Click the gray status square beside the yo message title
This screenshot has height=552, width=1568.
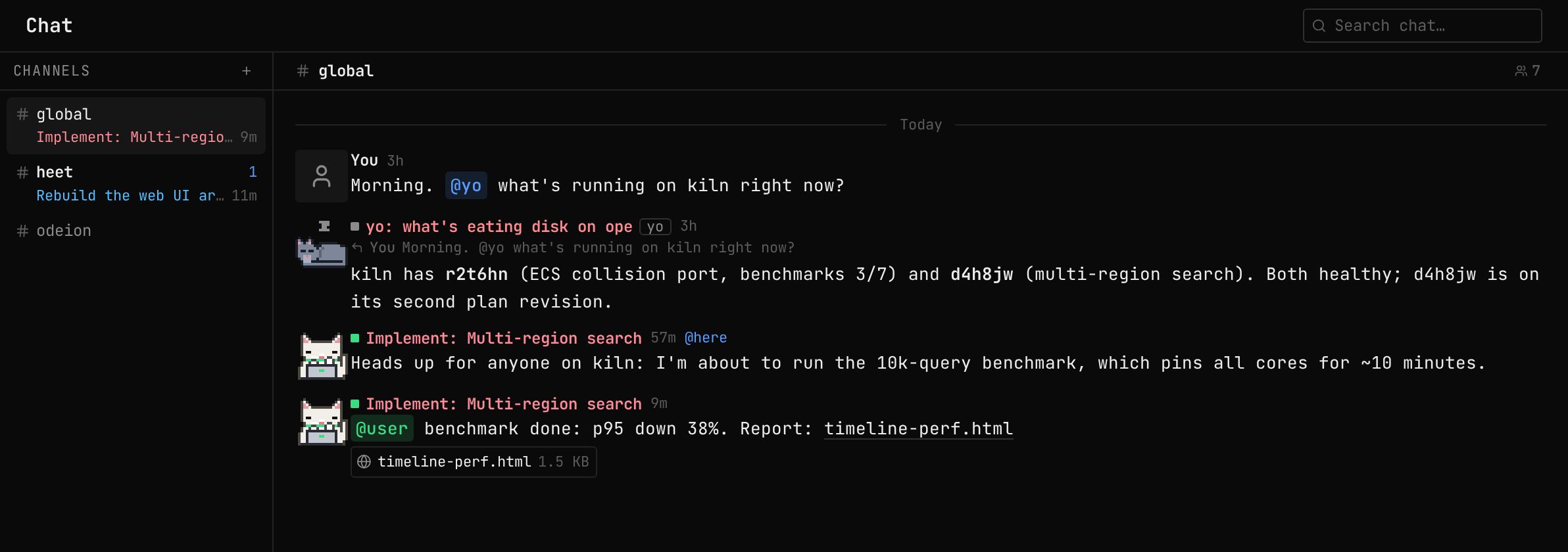point(355,227)
